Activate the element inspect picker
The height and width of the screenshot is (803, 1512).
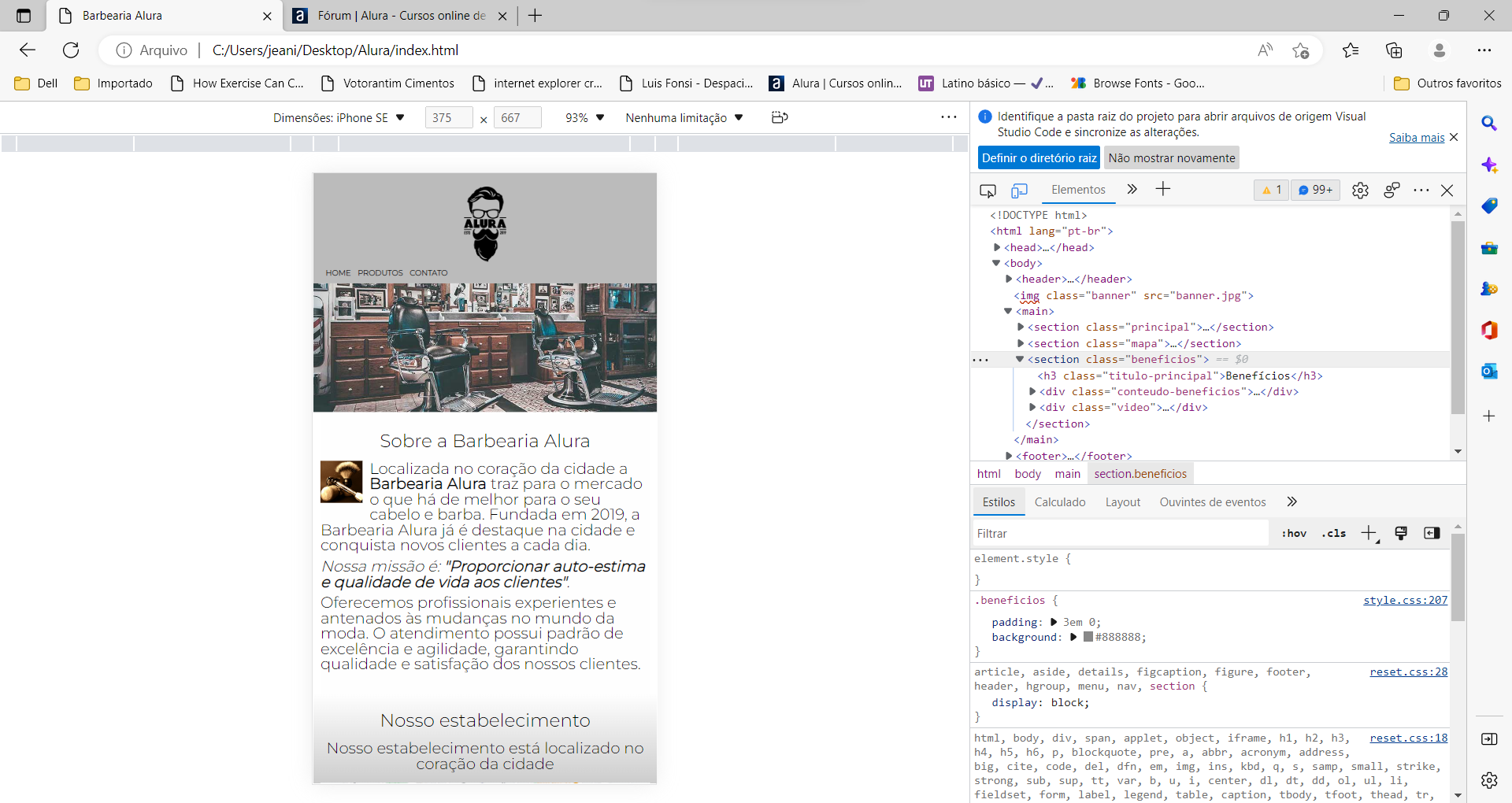(x=988, y=191)
